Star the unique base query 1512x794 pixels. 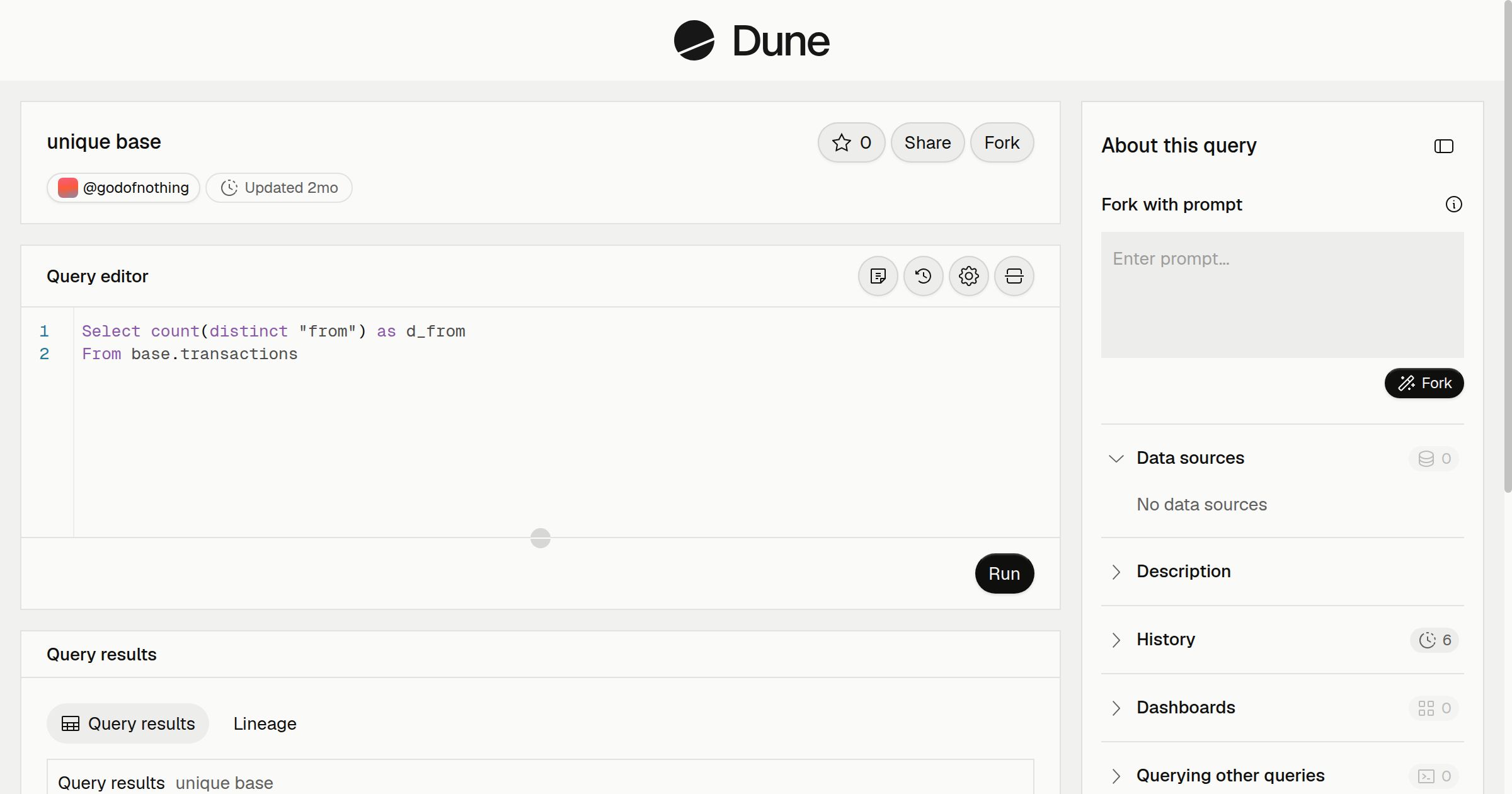pos(852,142)
